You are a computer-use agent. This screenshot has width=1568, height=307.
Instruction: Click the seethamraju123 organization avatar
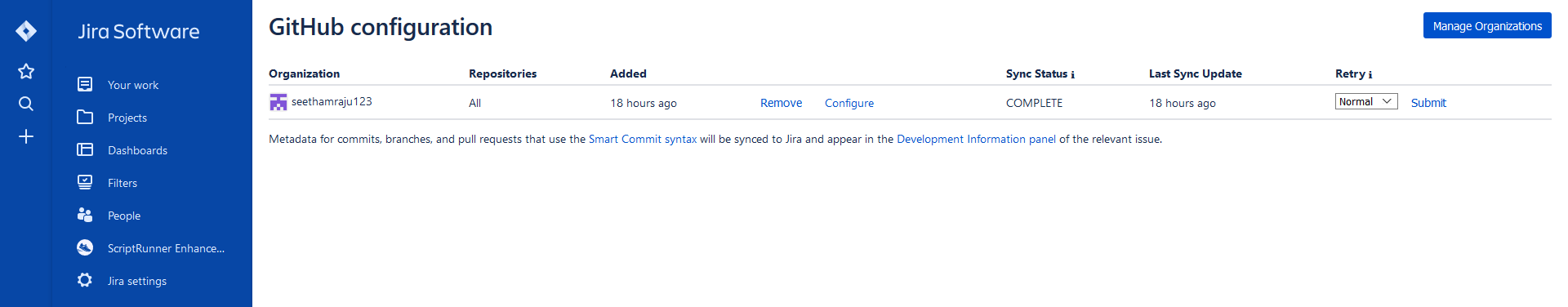coord(278,102)
